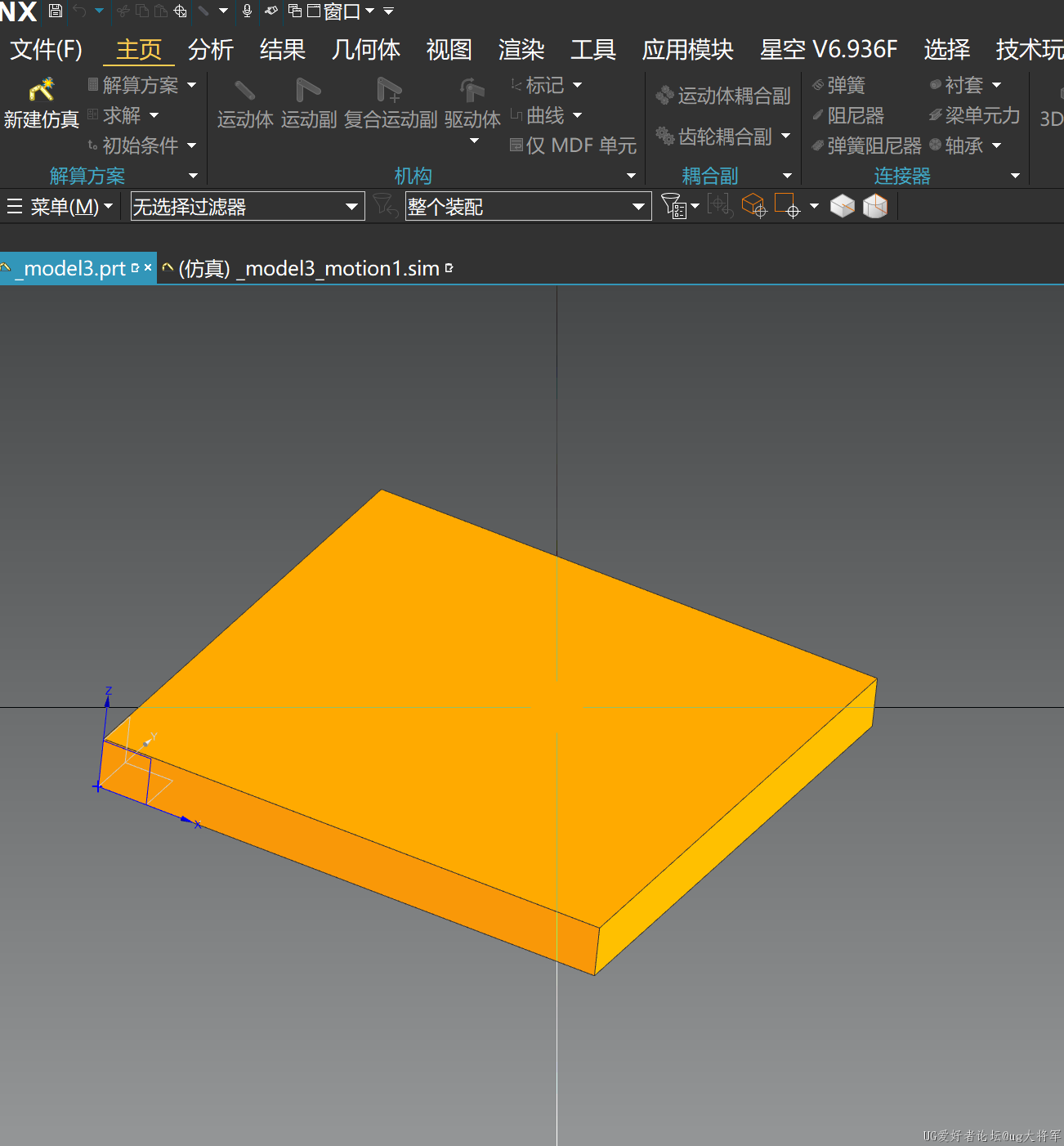Click the 运动体耦合副 coupler button

click(723, 96)
